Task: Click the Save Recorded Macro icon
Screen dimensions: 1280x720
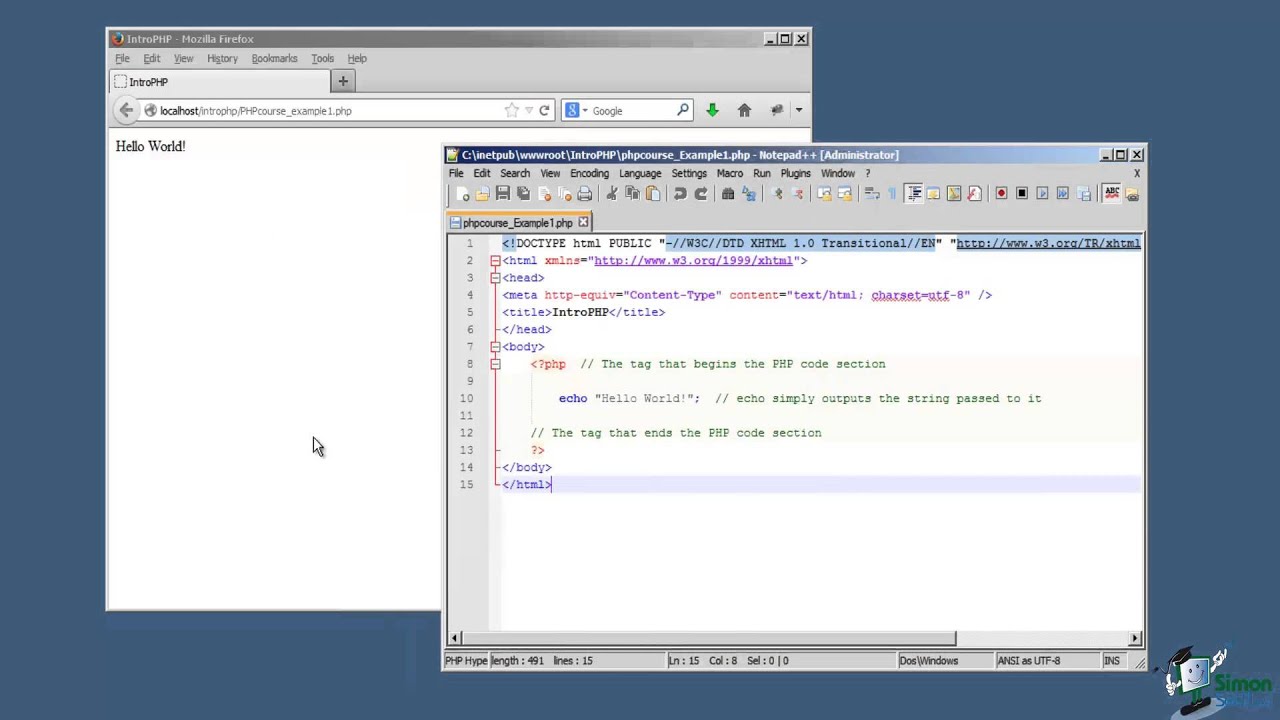Action: (x=1084, y=193)
